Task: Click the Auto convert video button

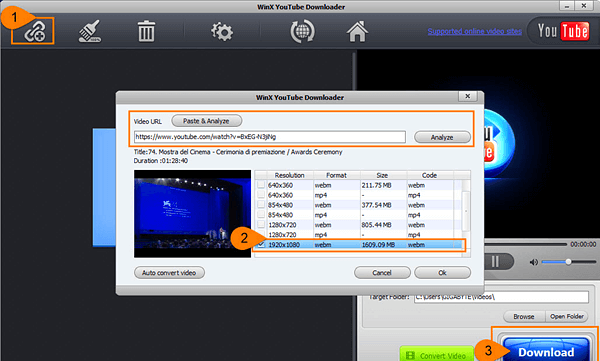Action: tap(169, 273)
